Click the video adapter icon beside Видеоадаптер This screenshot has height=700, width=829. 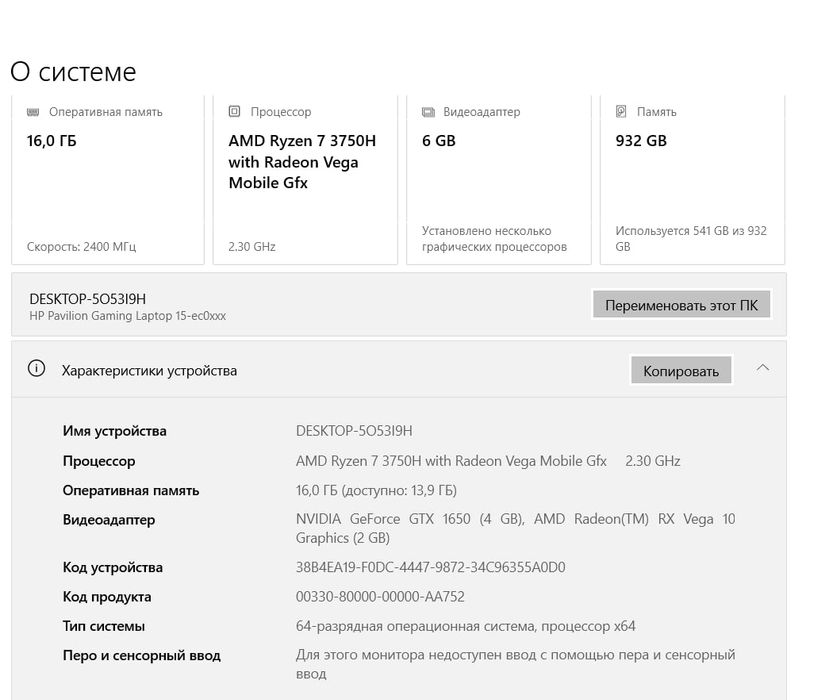point(428,112)
